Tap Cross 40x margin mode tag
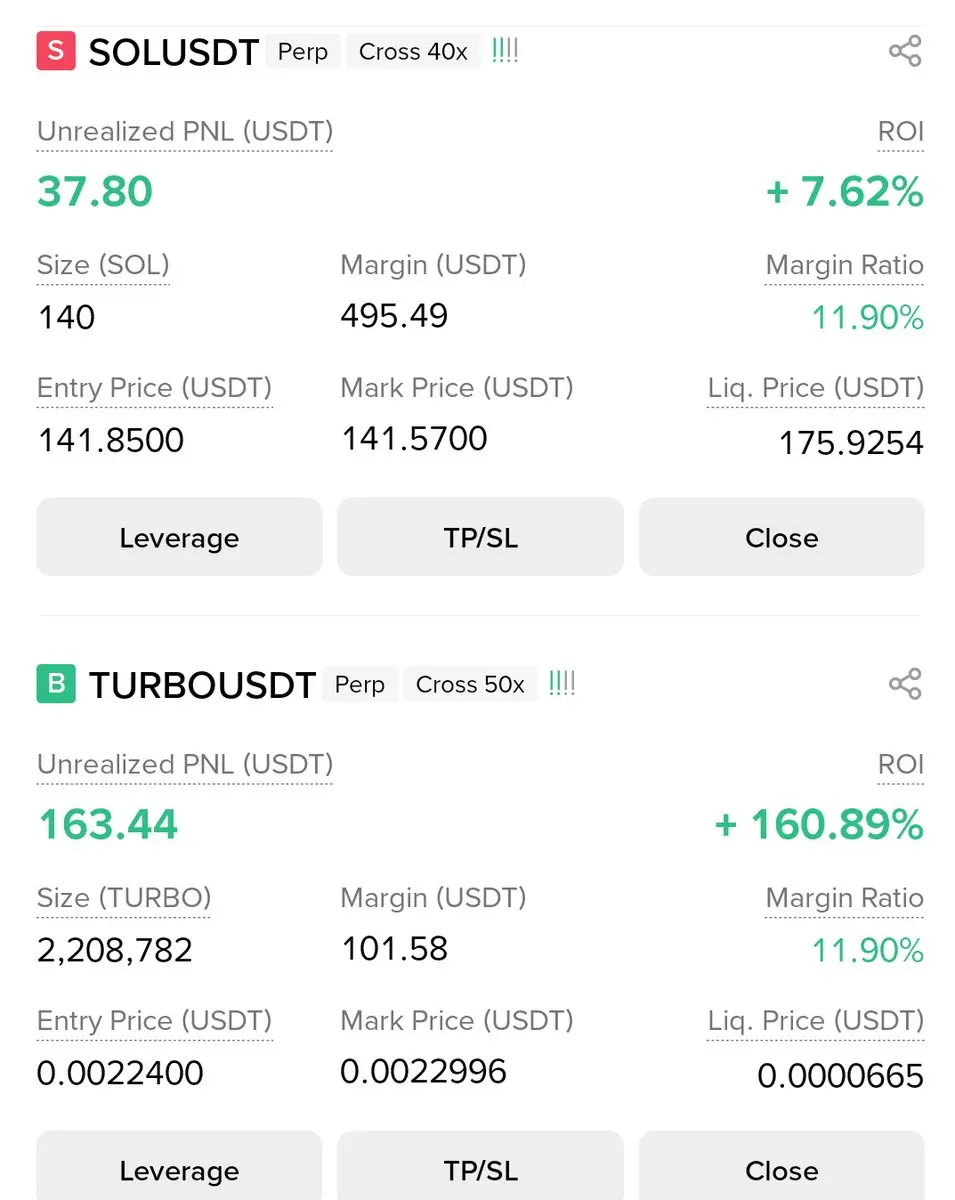955x1200 pixels. pos(413,51)
